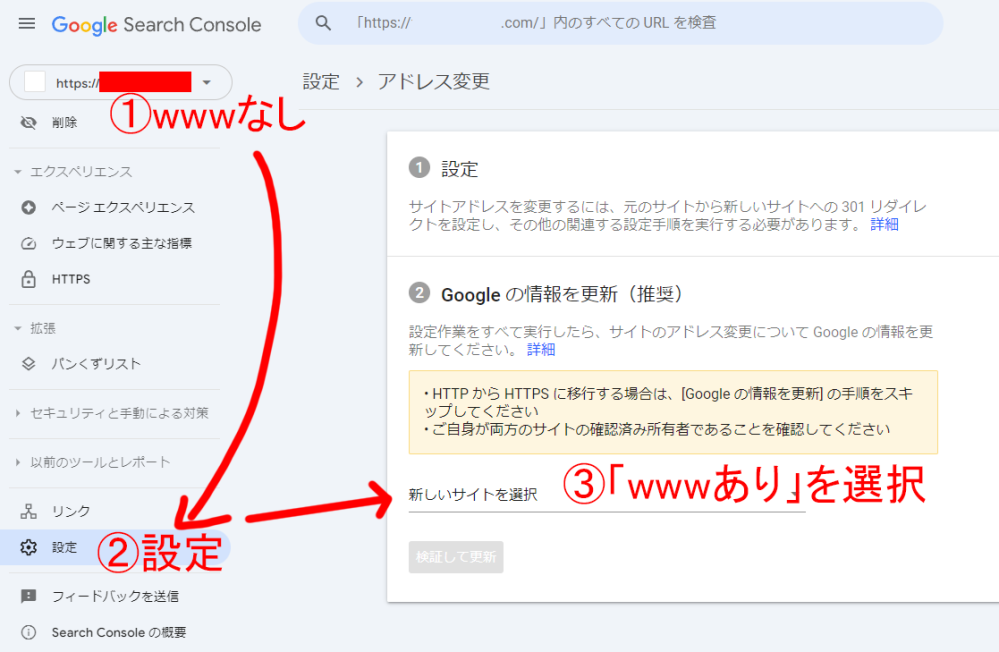
Task: Expand 以前のツールとレポート section
Action: (x=92, y=462)
